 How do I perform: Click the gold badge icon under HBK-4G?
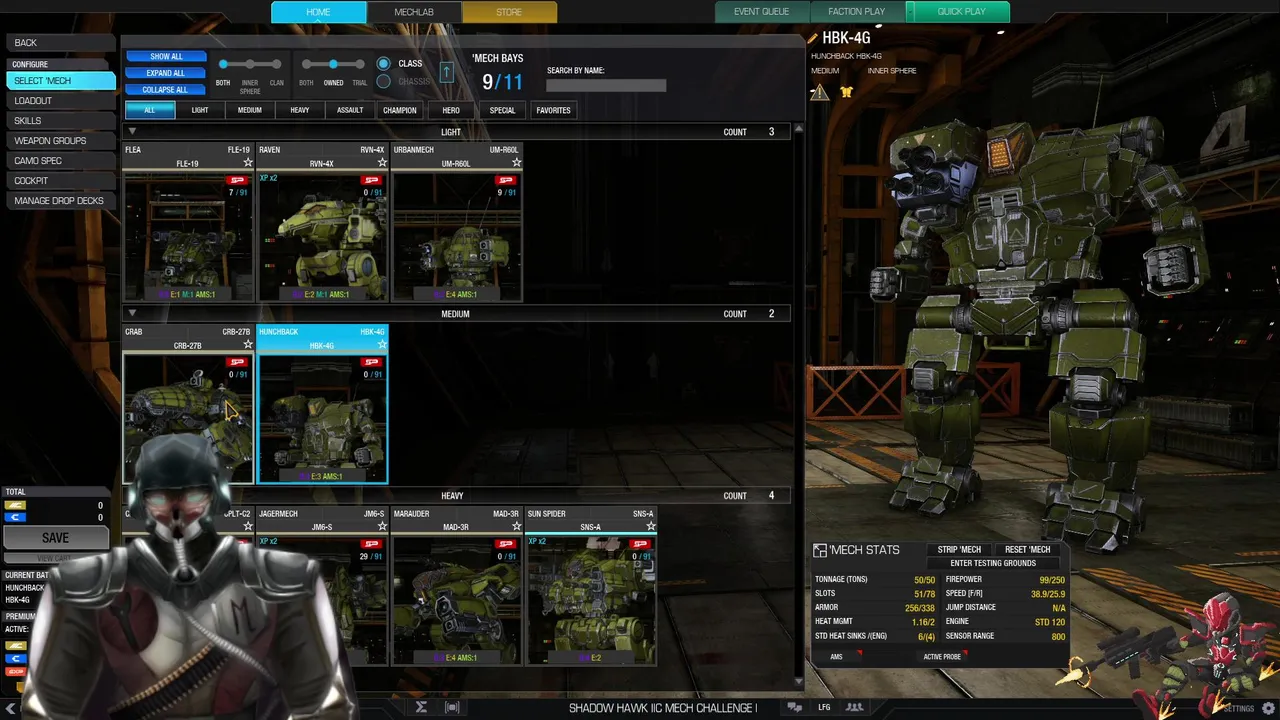pos(846,92)
